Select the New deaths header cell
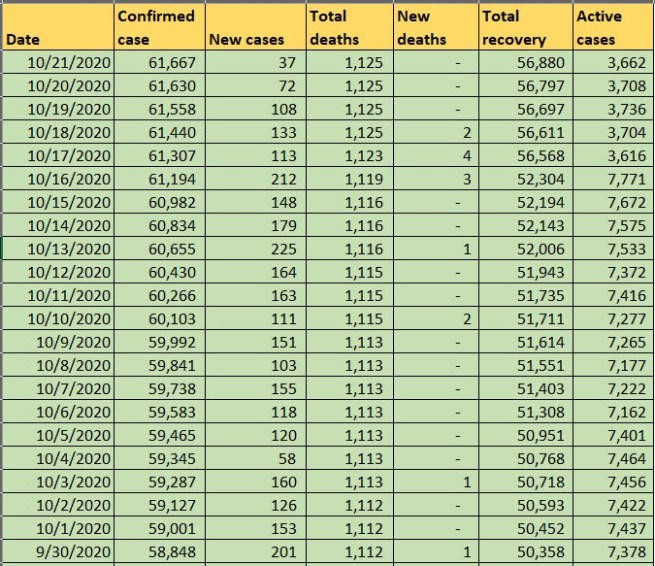Image resolution: width=655 pixels, height=566 pixels. click(436, 27)
